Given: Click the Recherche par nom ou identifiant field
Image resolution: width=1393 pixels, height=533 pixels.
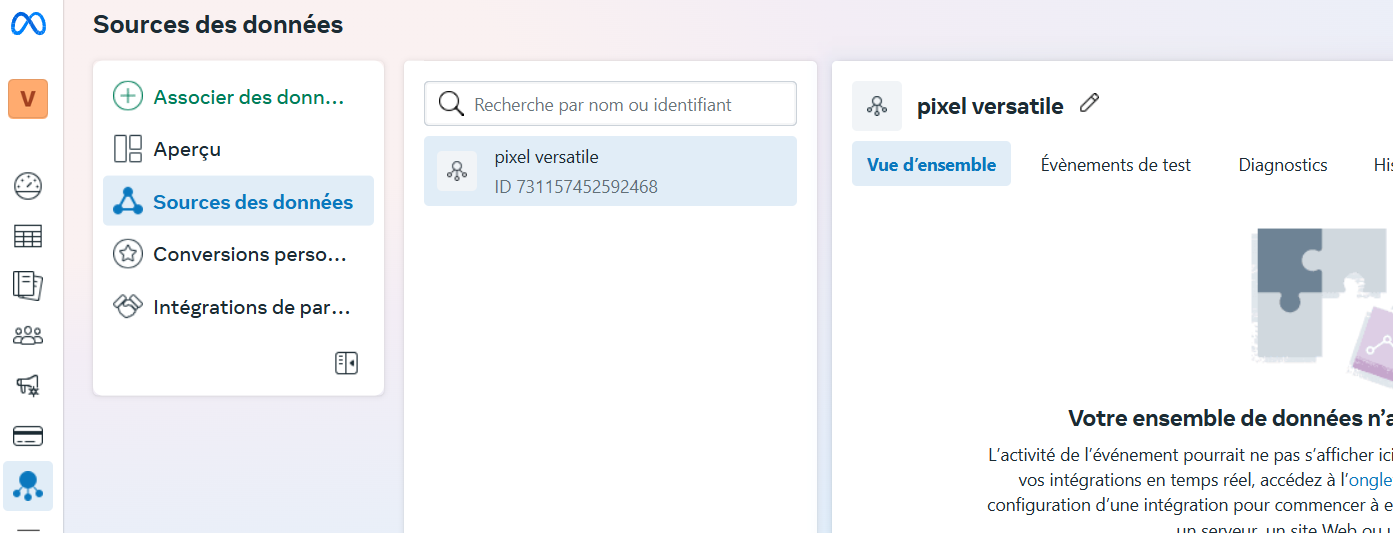Looking at the screenshot, I should [610, 104].
